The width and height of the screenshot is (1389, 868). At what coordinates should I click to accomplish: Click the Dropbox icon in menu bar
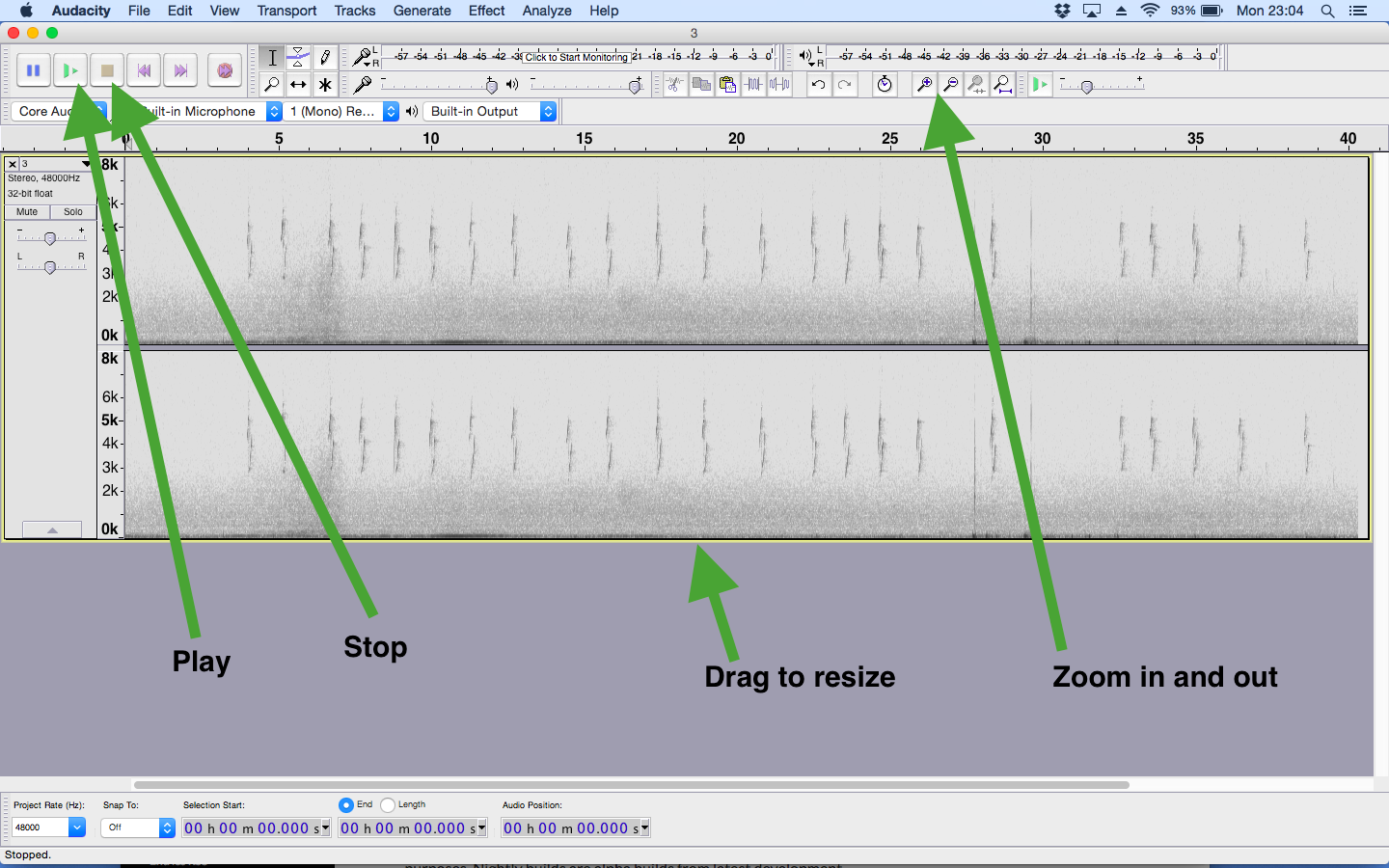pyautogui.click(x=1062, y=11)
